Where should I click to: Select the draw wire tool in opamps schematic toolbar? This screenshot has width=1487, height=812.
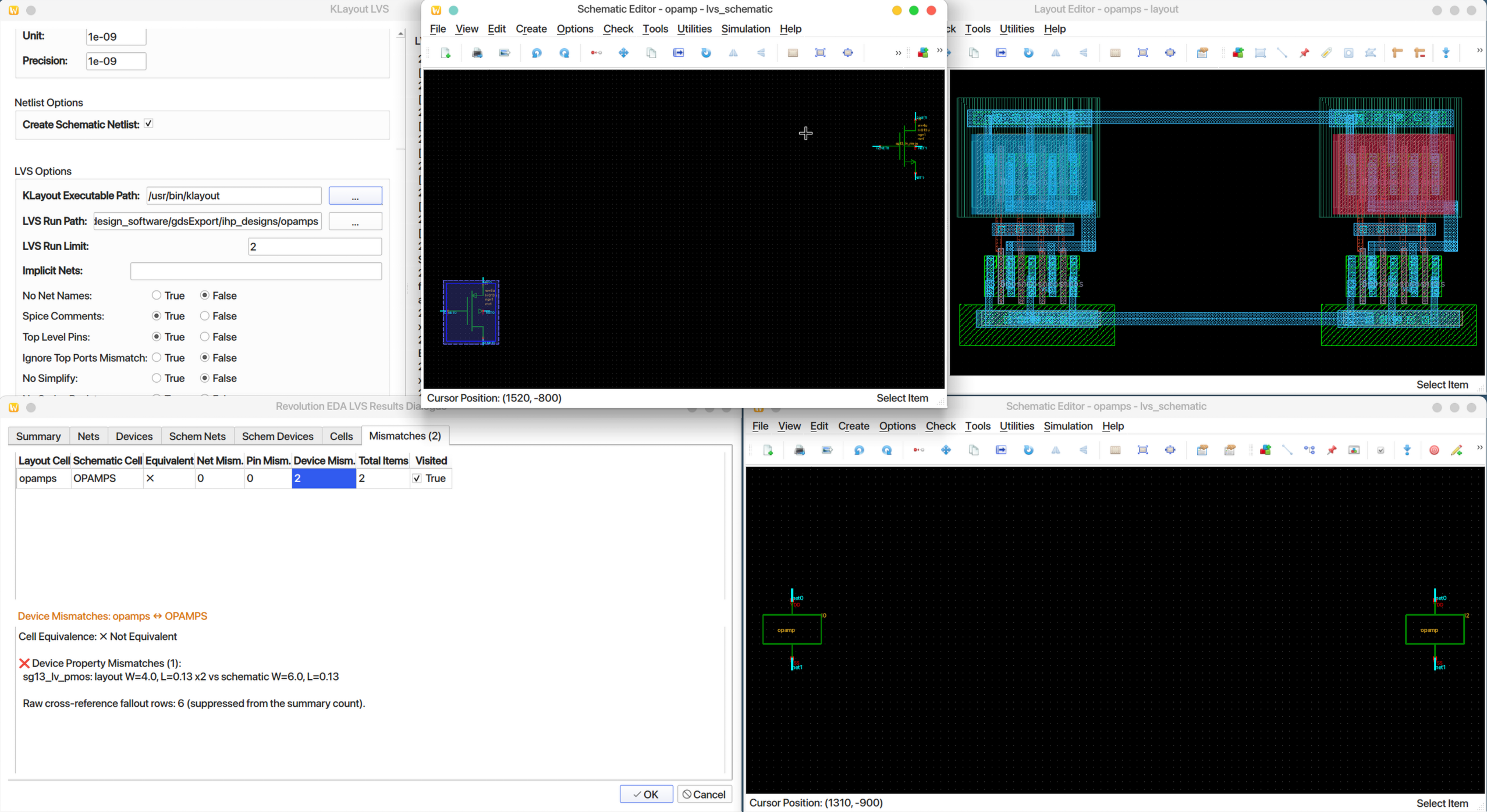1287,450
